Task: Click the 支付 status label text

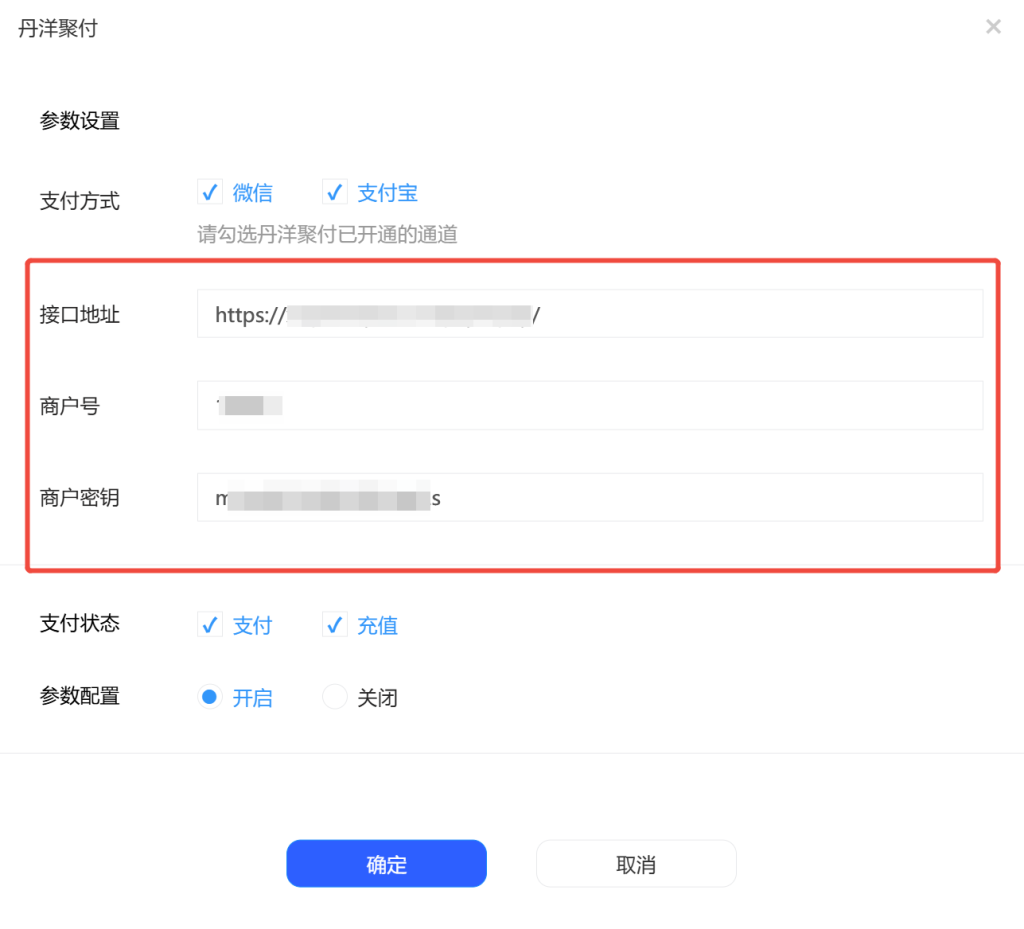Action: pyautogui.click(x=253, y=624)
